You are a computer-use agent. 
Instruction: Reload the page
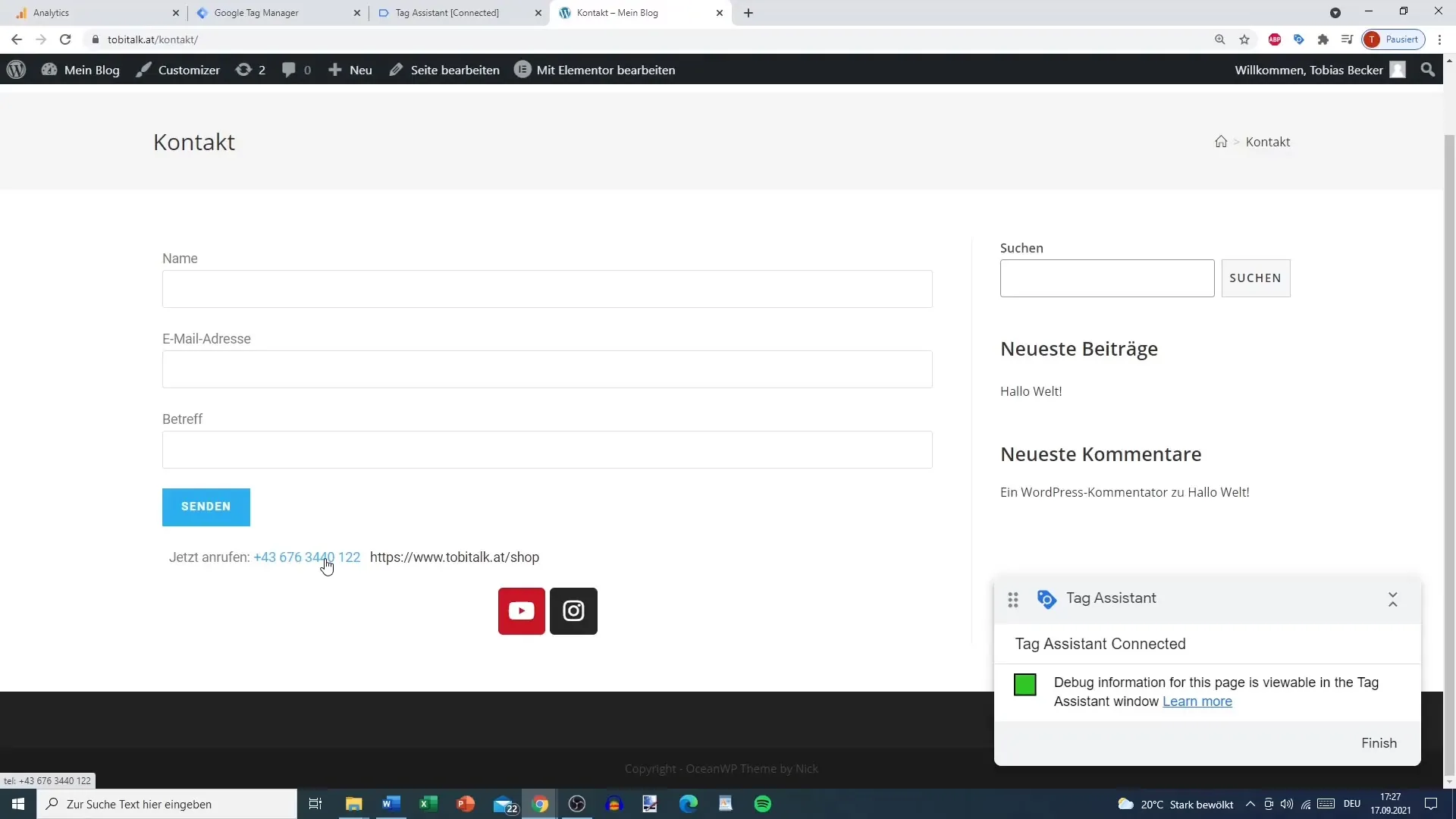(x=65, y=39)
